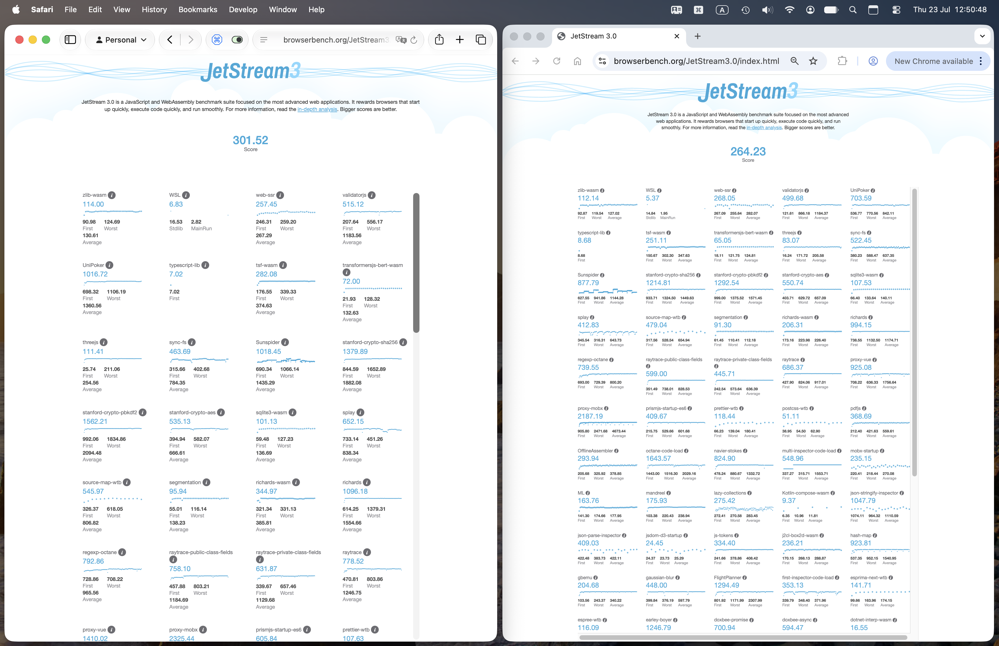Reload the Chrome page

point(556,61)
